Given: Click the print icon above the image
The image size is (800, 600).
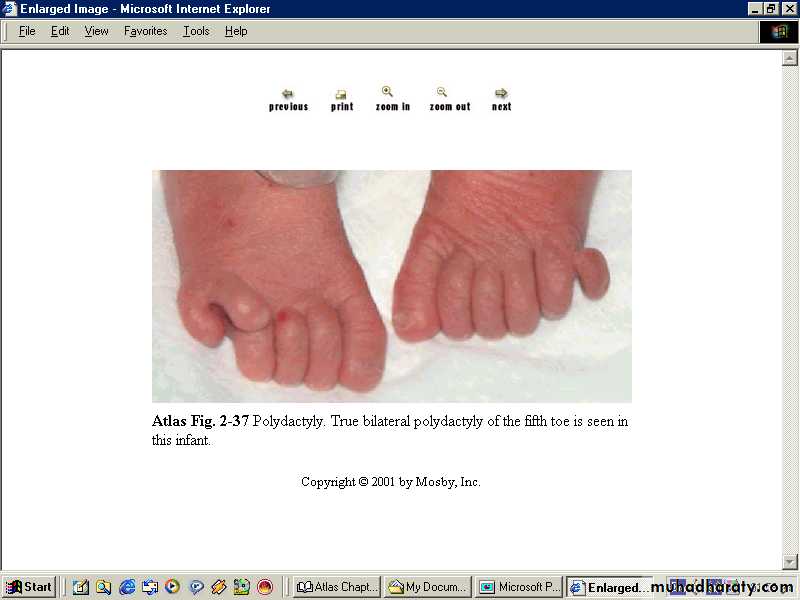Looking at the screenshot, I should (x=341, y=95).
